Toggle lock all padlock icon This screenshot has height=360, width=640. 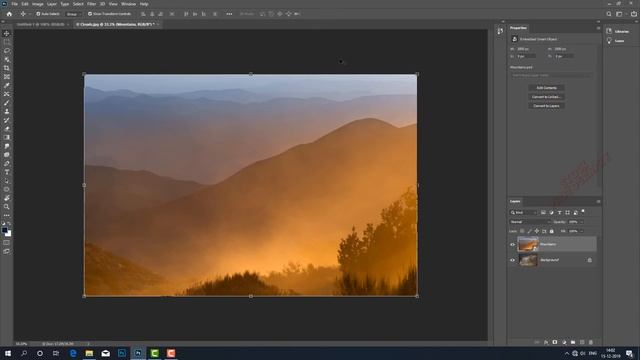[551, 231]
